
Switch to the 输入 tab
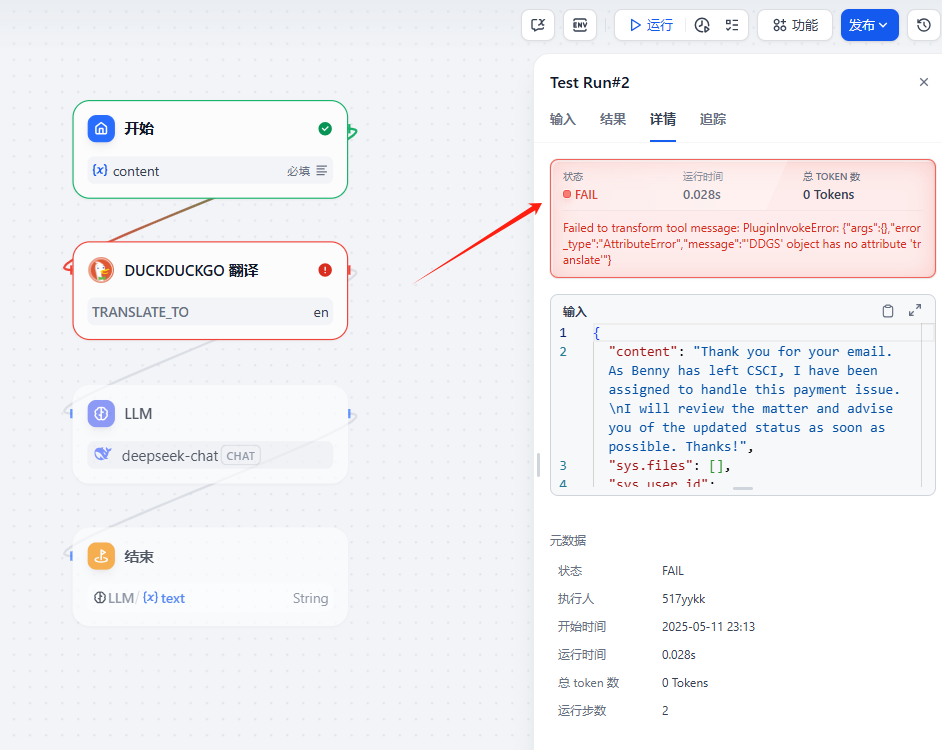click(563, 119)
